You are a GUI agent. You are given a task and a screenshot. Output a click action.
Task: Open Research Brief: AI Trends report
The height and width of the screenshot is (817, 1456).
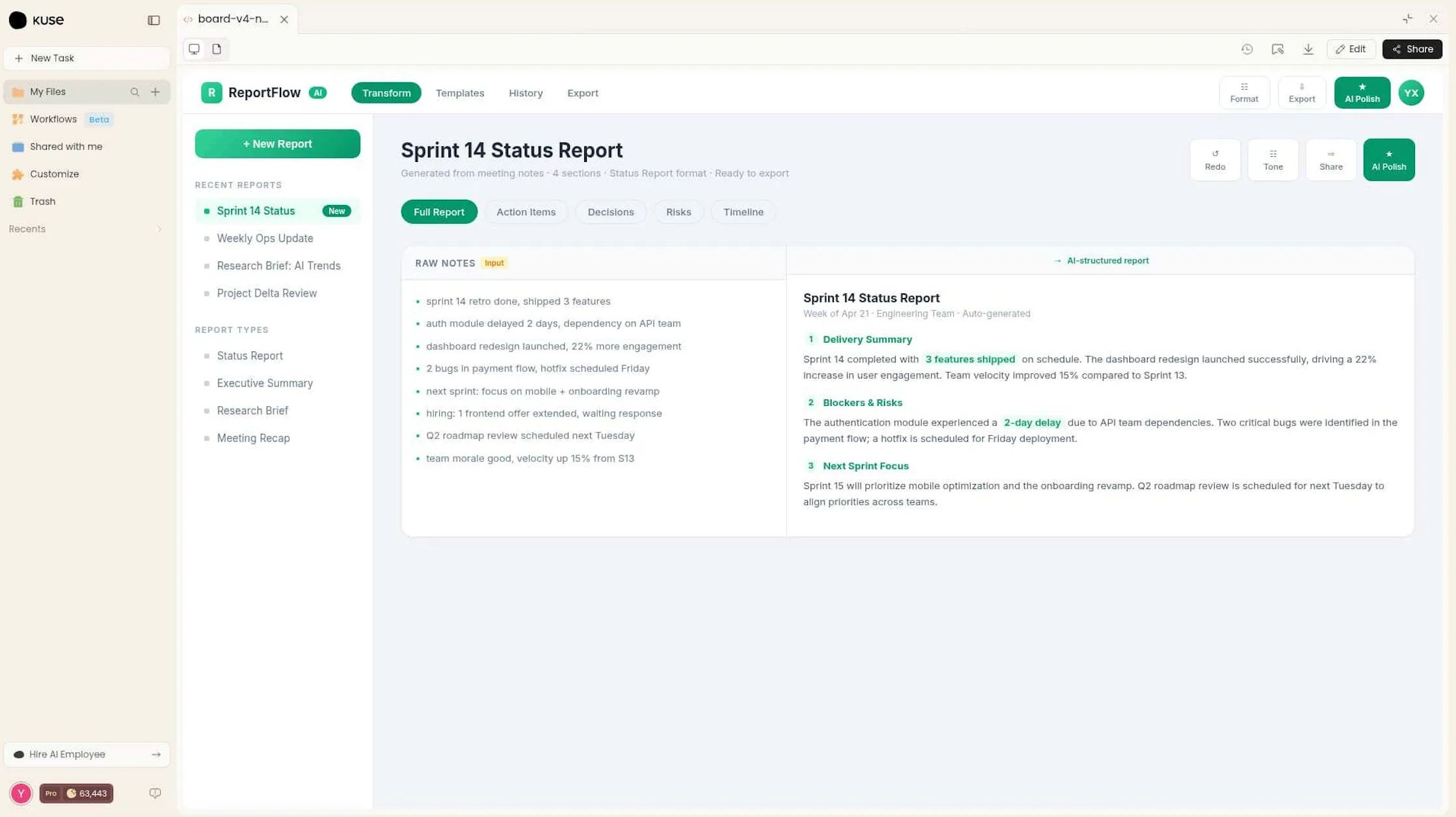coord(278,265)
